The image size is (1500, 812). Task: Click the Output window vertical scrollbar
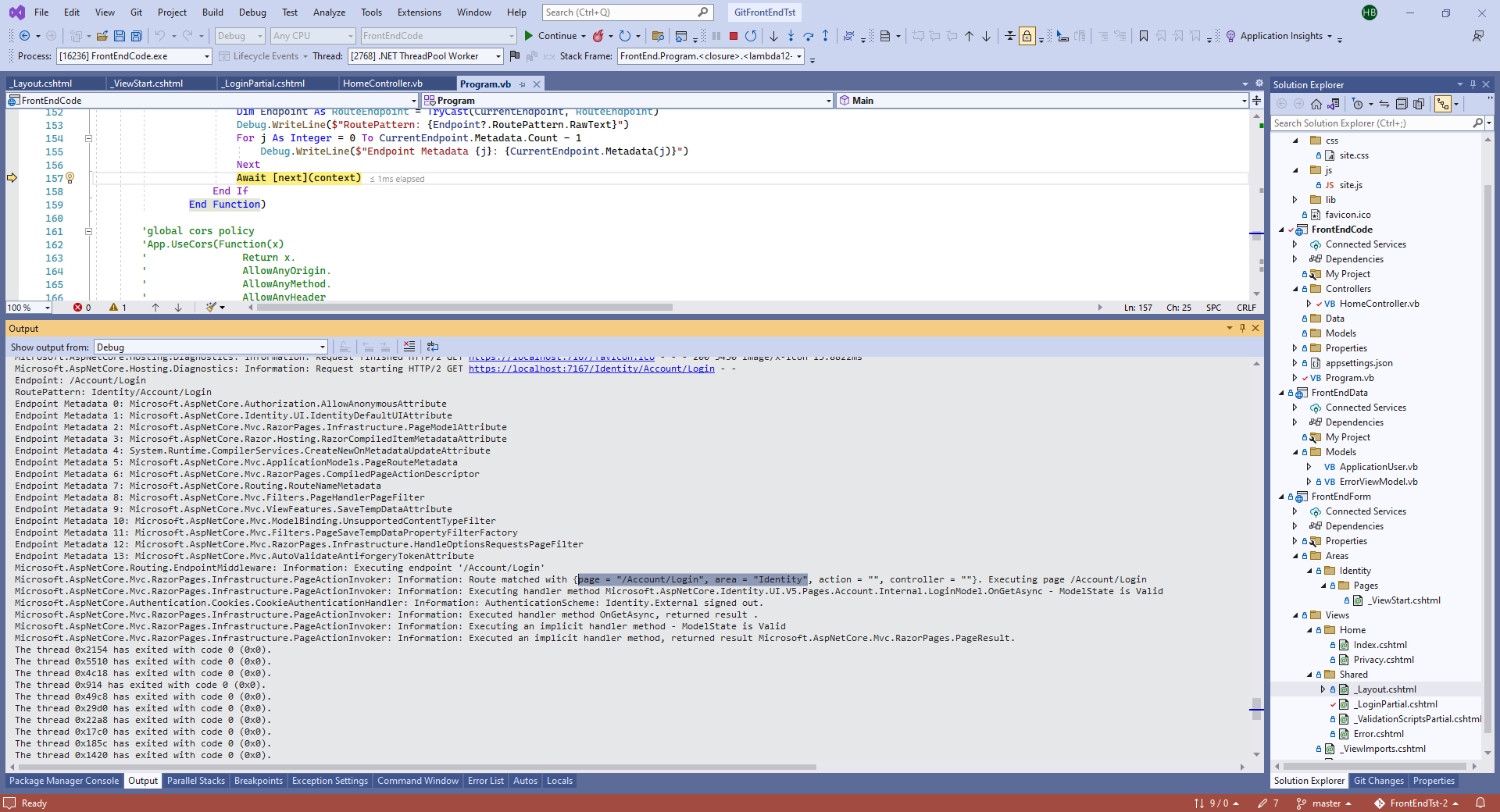(x=1256, y=710)
